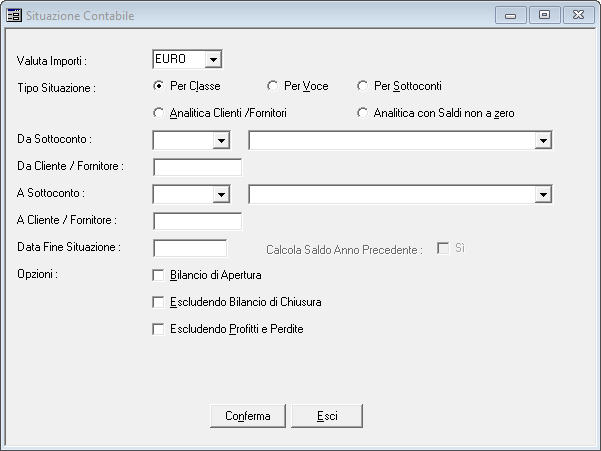Focus the Da Cliente / Fornitore field
601x451 pixels.
197,167
